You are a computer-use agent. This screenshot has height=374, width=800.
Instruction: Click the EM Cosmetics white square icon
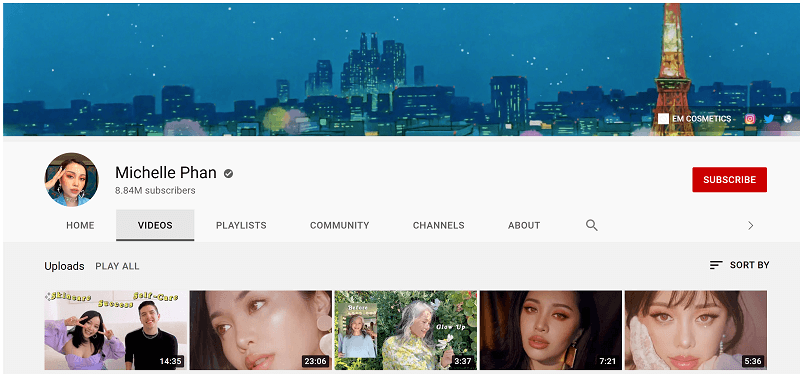coord(663,119)
